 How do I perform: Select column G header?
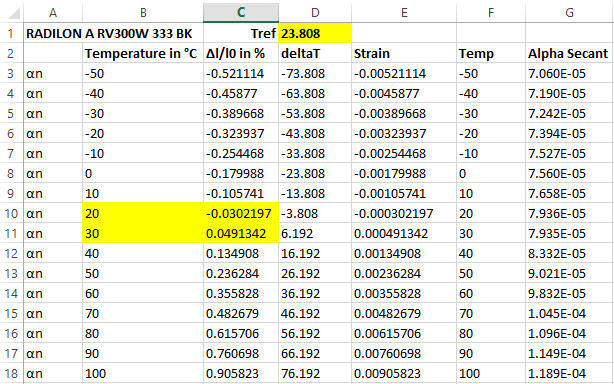coord(570,13)
